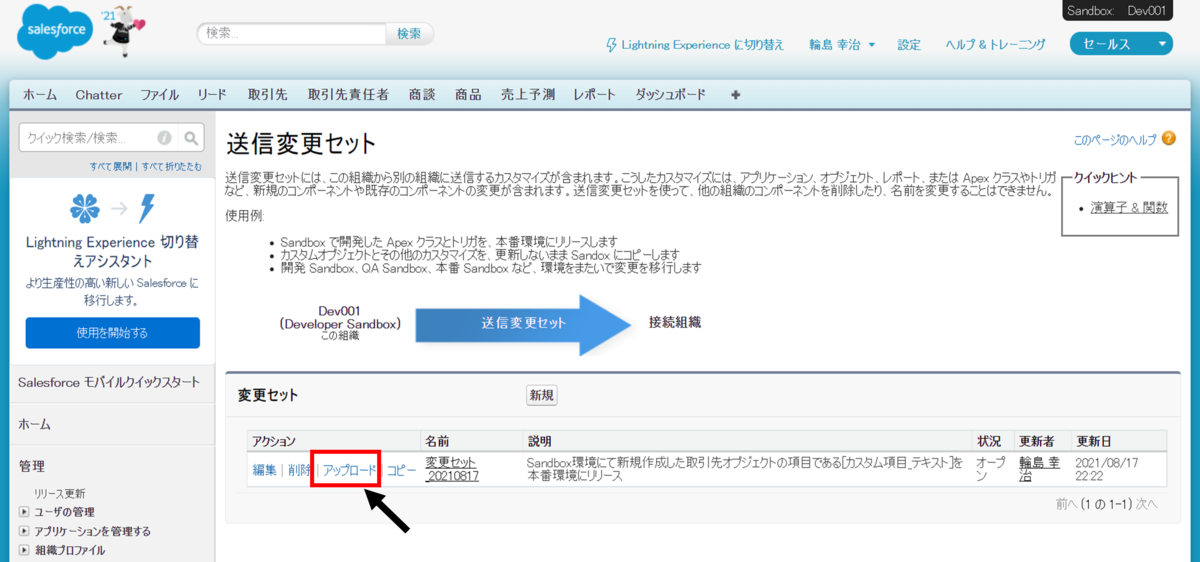
Task: Focus the header 検索 input field
Action: click(x=291, y=33)
